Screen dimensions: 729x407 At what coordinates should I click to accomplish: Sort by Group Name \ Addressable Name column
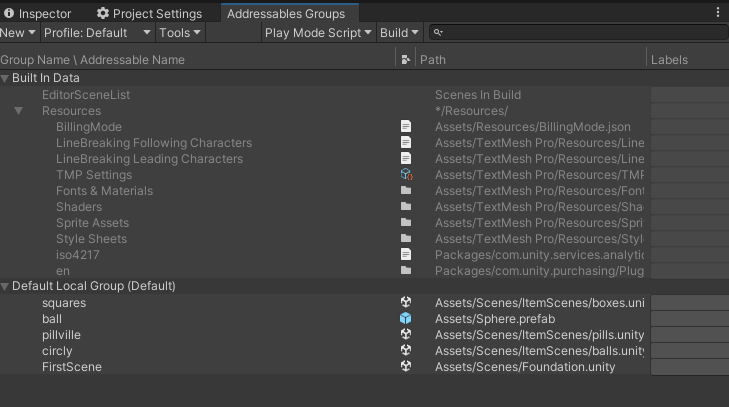[93, 60]
